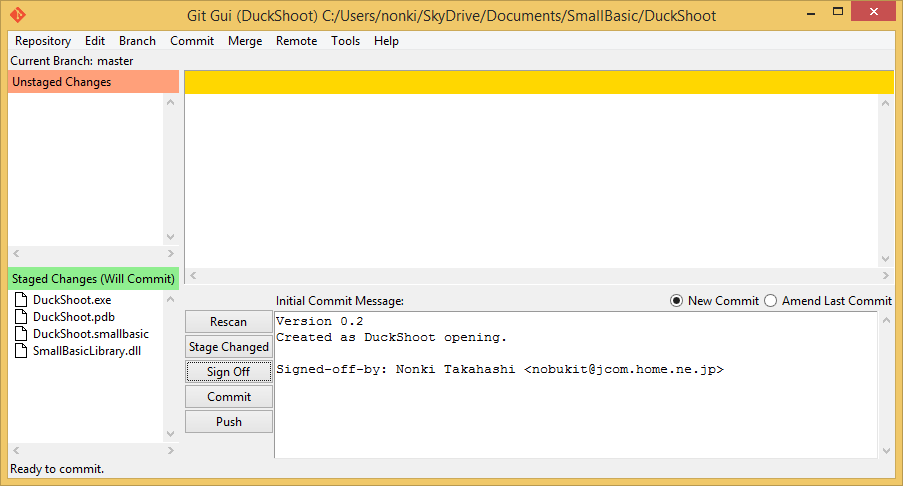Click the Unstaged Changes header
Screen dimensions: 903x486
click(x=93, y=82)
